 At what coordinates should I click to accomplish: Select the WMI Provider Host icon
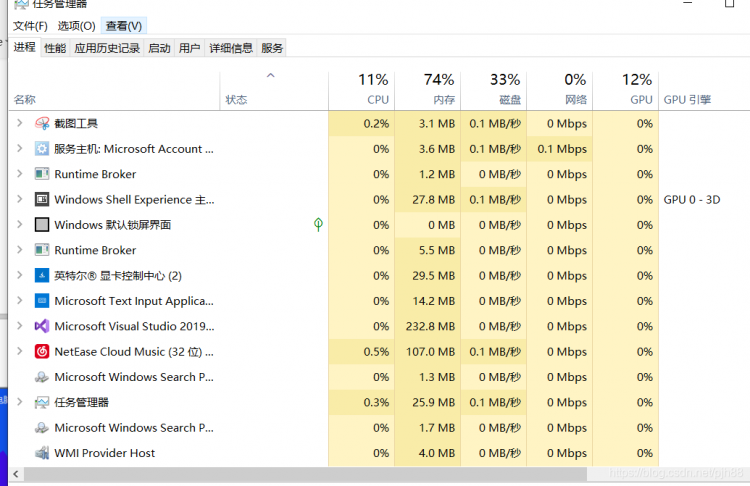(42, 453)
